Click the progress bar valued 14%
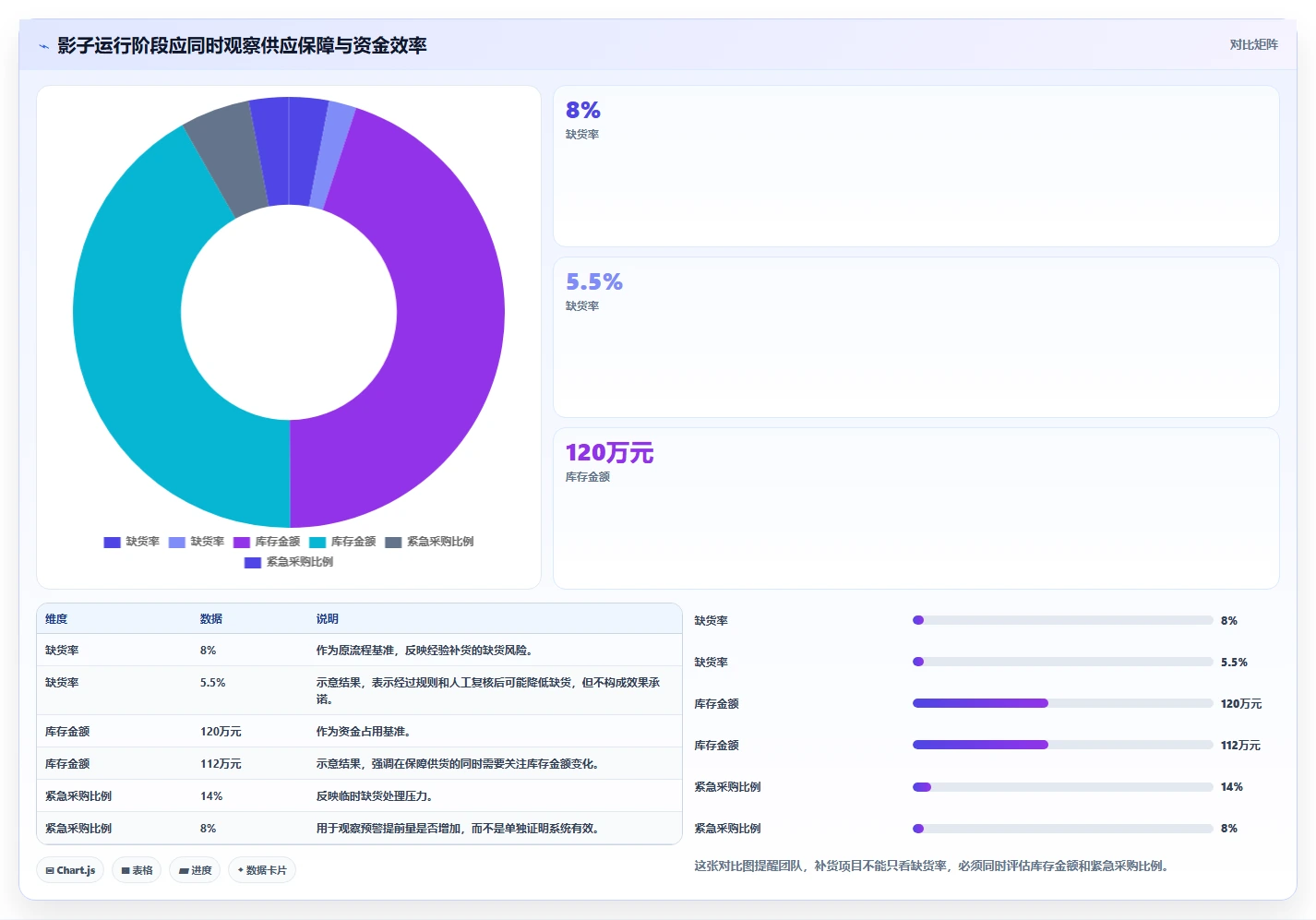1316x920 pixels. click(1062, 787)
